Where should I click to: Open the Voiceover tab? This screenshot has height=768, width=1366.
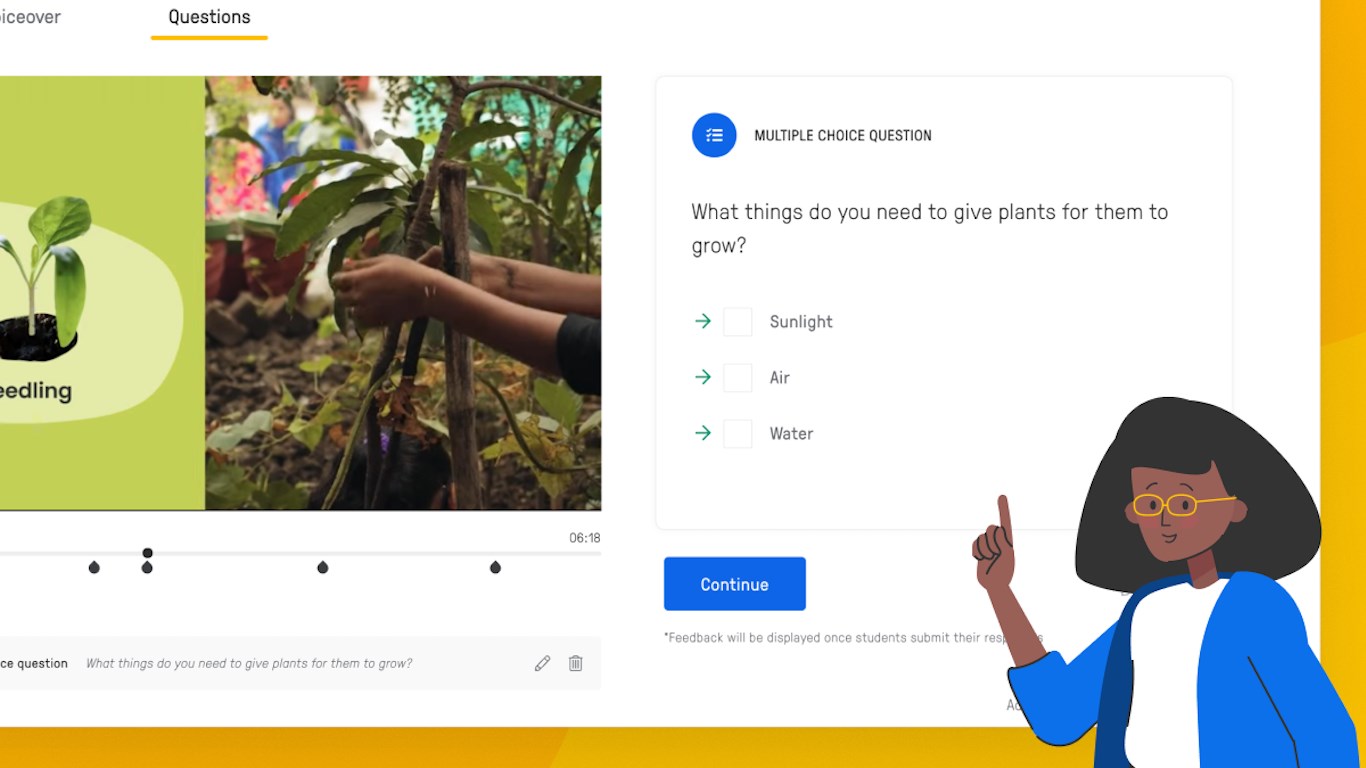tap(30, 17)
